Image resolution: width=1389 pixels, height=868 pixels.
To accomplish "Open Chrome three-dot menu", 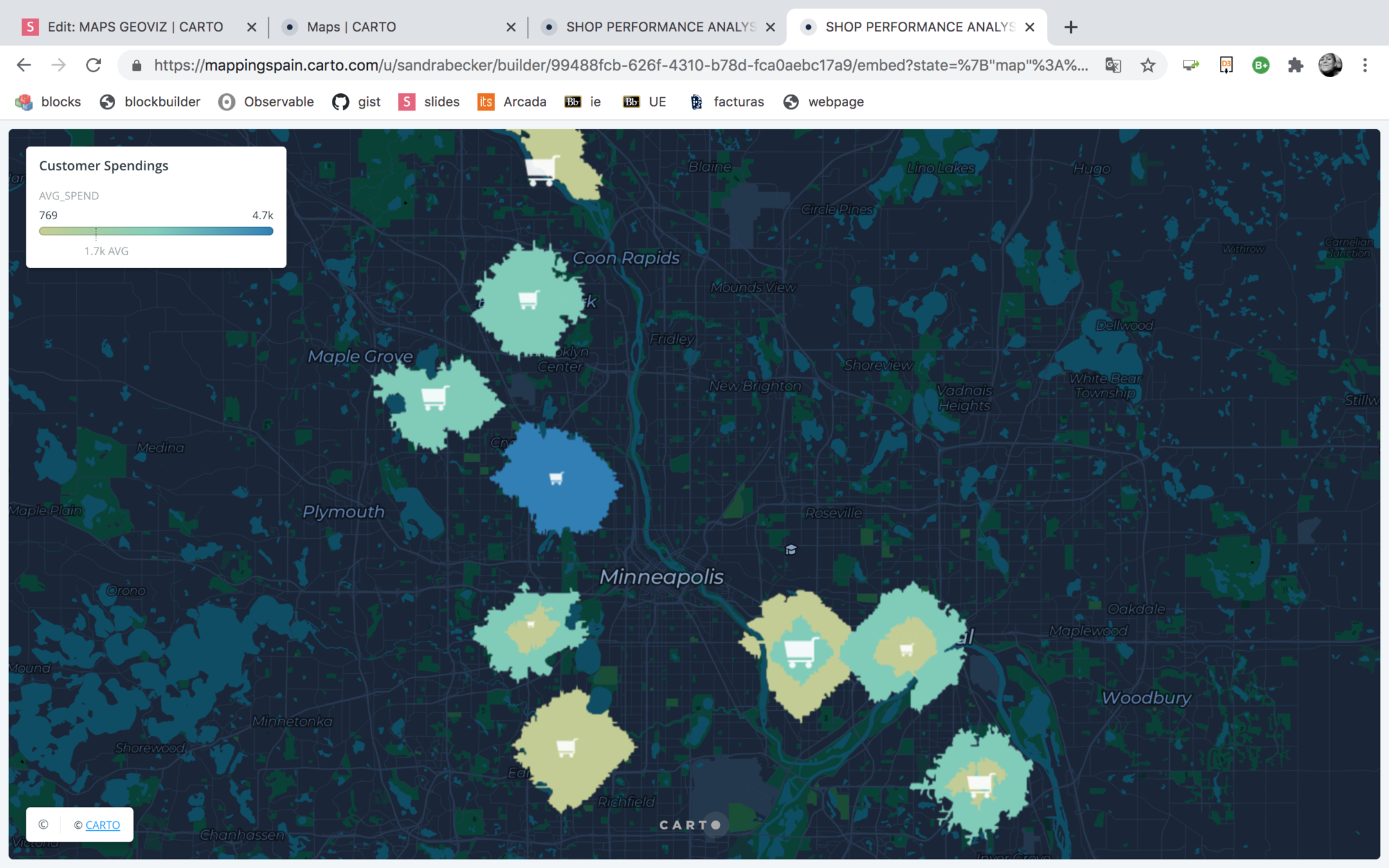I will click(1365, 65).
